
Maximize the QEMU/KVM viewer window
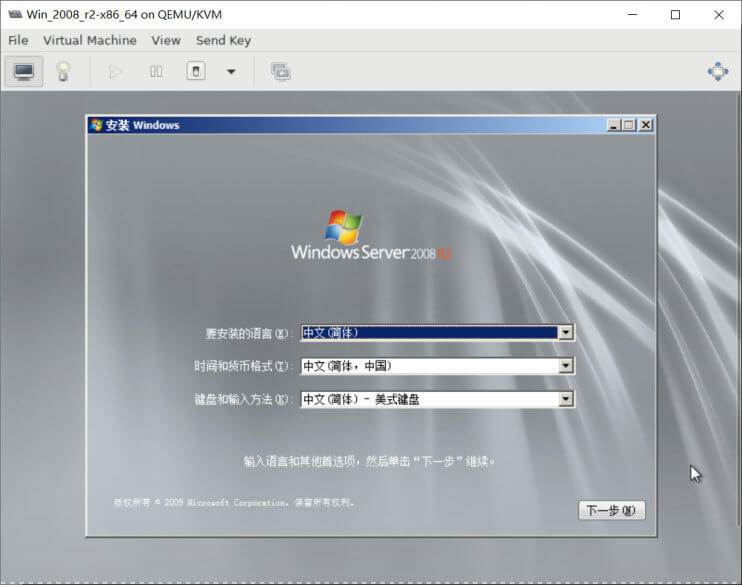[x=675, y=15]
